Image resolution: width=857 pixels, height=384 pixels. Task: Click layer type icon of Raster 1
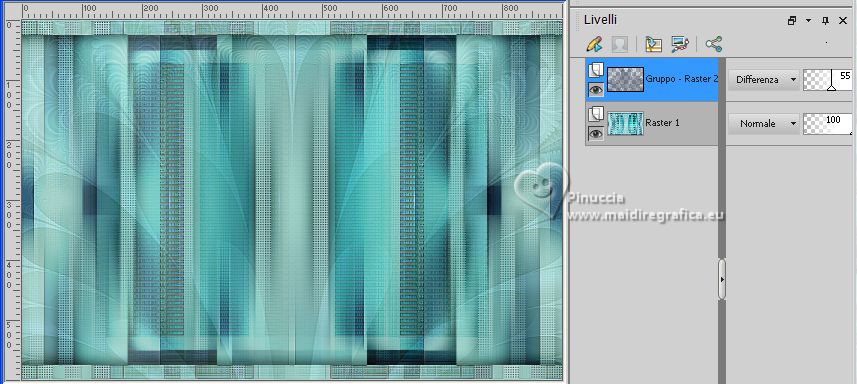coord(596,114)
